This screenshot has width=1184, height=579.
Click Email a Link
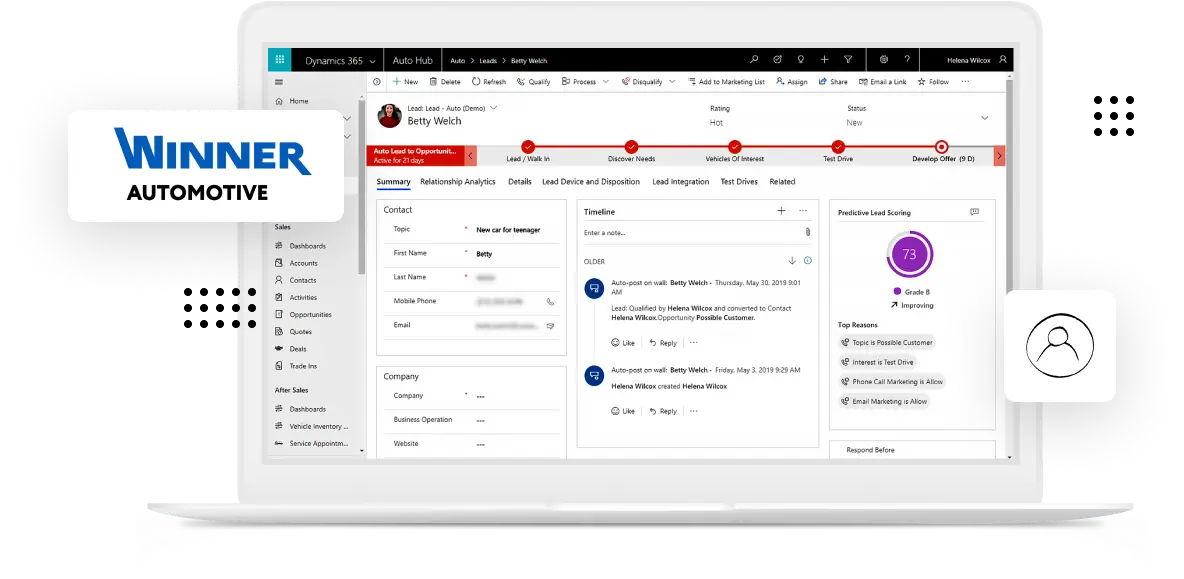click(883, 82)
